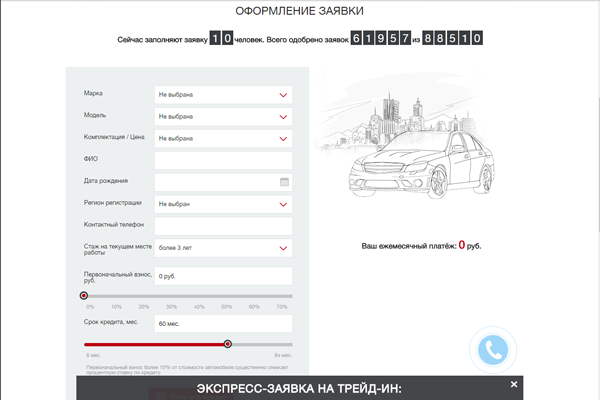Focus the Дата рождения field
Viewport: 600px width, 400px height.
(x=215, y=182)
